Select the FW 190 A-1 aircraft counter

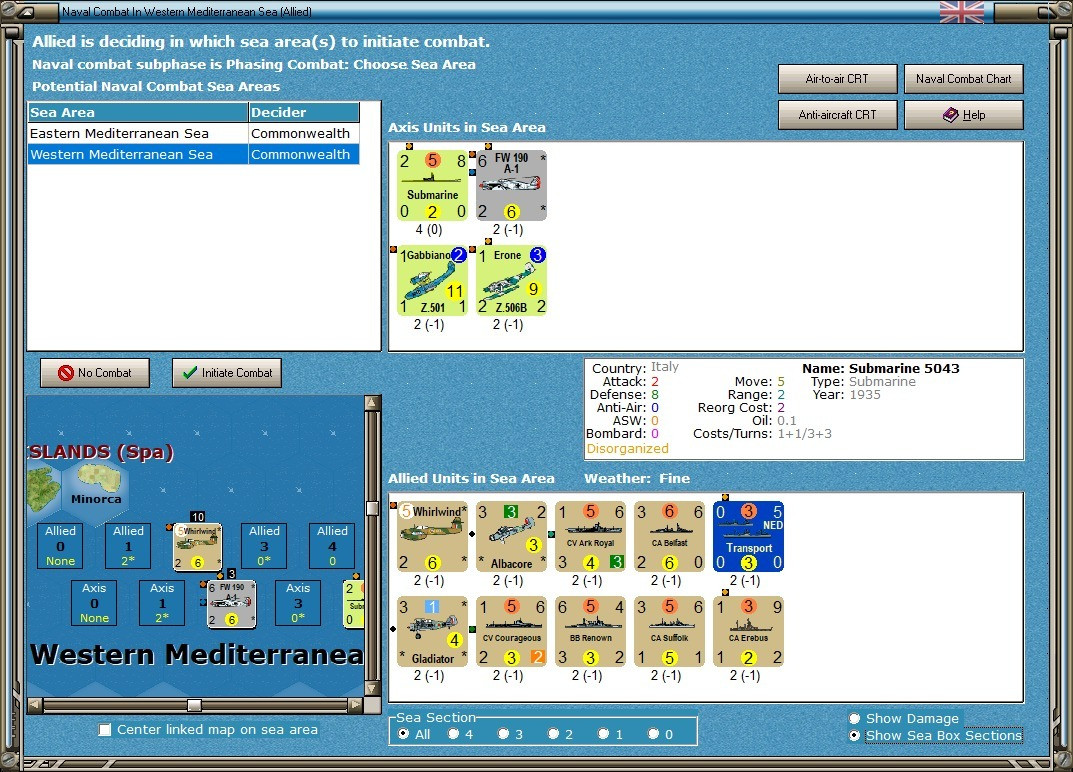[x=512, y=185]
